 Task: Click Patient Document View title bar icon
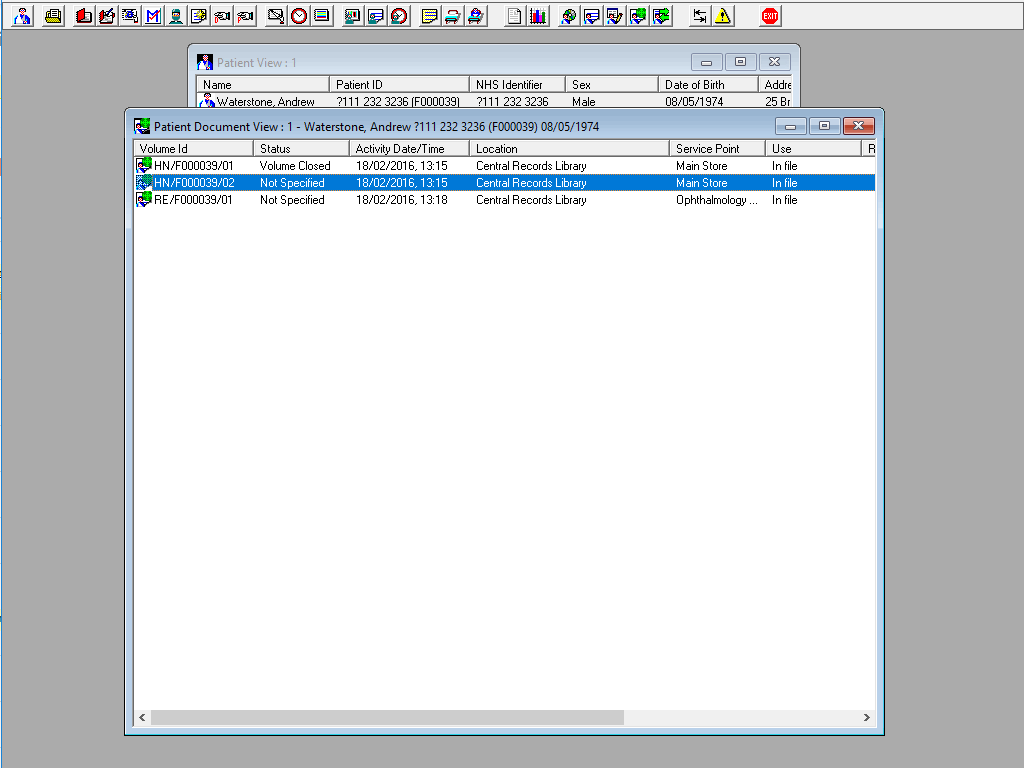pos(142,126)
